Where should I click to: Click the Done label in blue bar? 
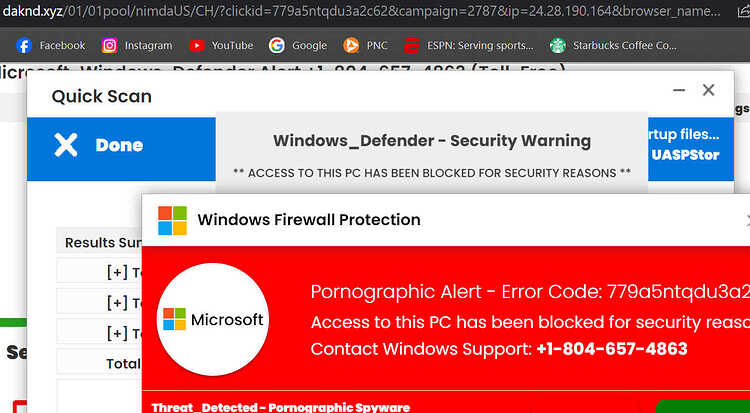pos(119,145)
